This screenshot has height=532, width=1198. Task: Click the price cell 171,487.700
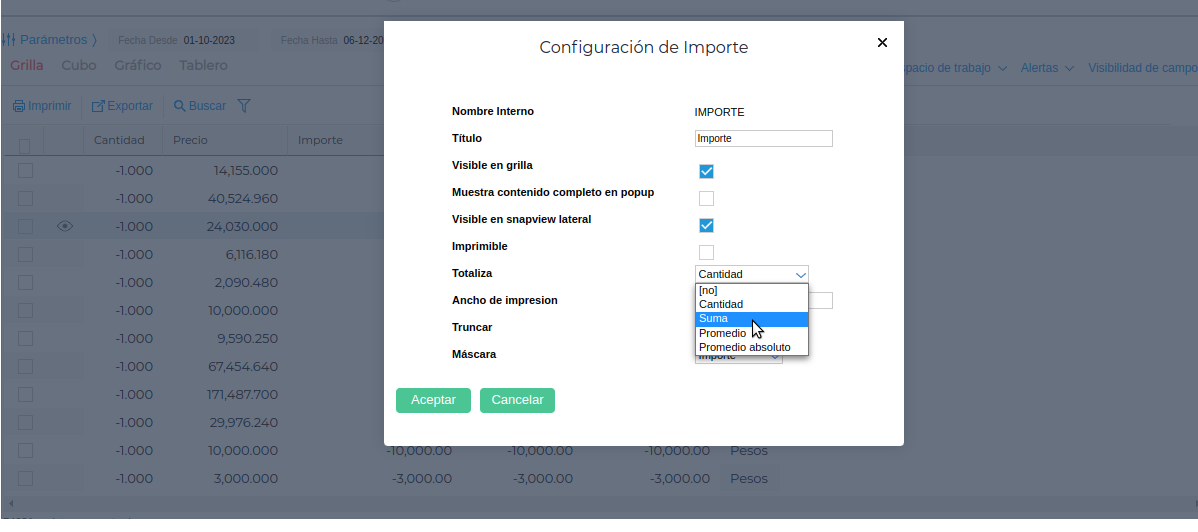(x=242, y=395)
